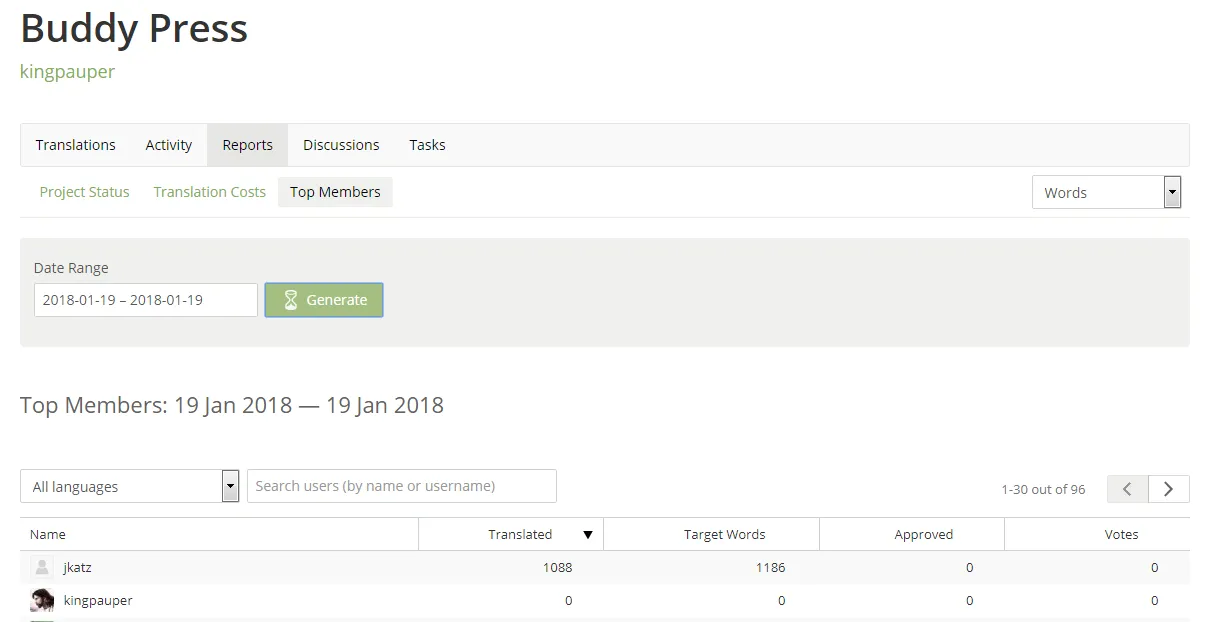
Task: Open the Activity tab
Action: coord(168,145)
